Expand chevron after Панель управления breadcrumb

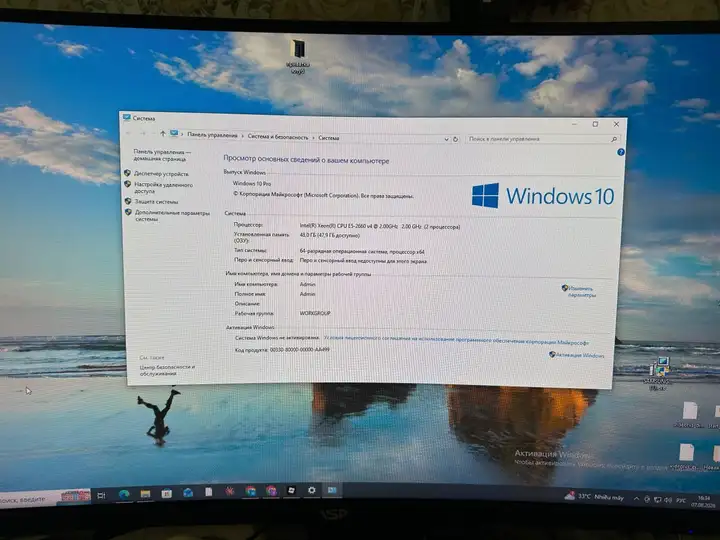[242, 136]
